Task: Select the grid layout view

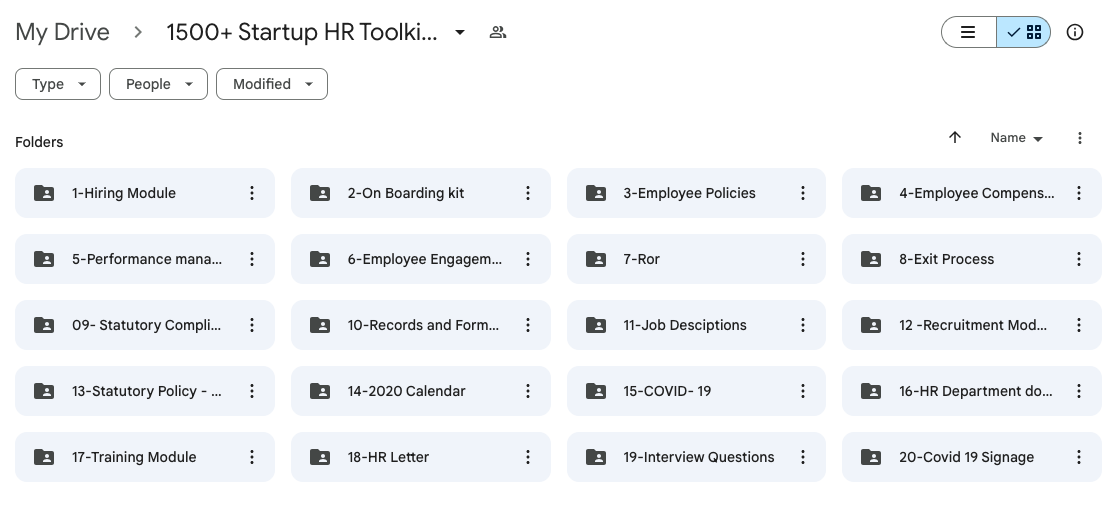Action: coord(1024,32)
